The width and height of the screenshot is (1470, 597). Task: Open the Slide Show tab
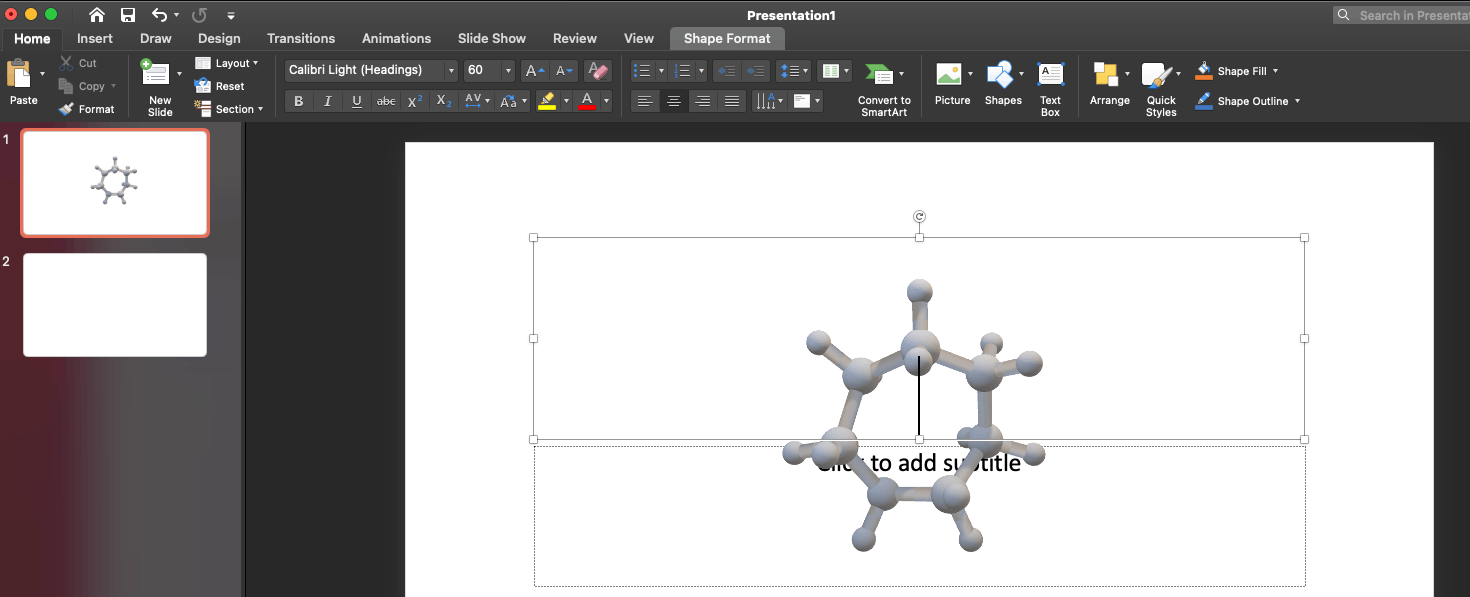[492, 38]
